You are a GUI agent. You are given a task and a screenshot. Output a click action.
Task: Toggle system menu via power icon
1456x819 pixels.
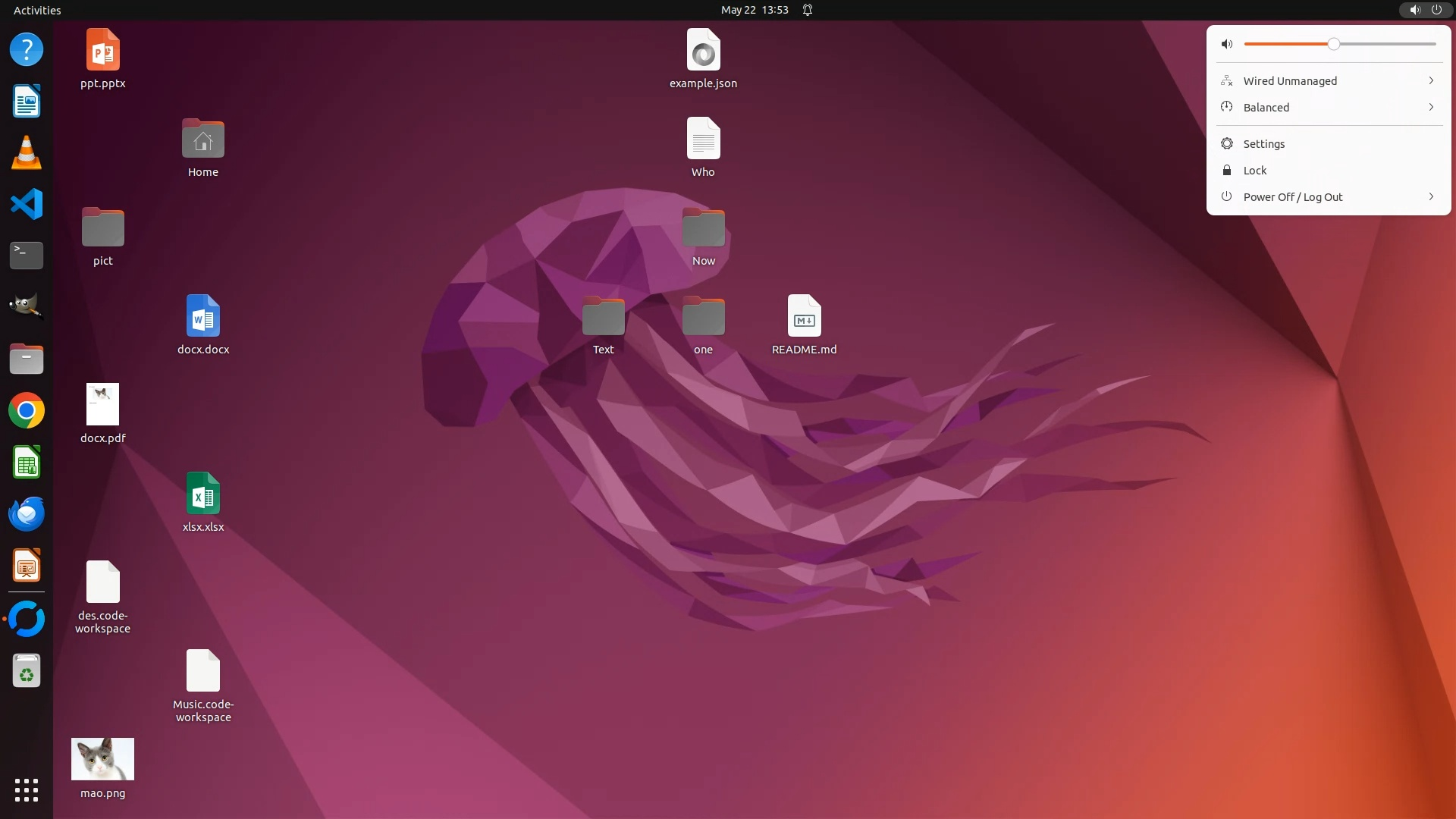(1436, 10)
